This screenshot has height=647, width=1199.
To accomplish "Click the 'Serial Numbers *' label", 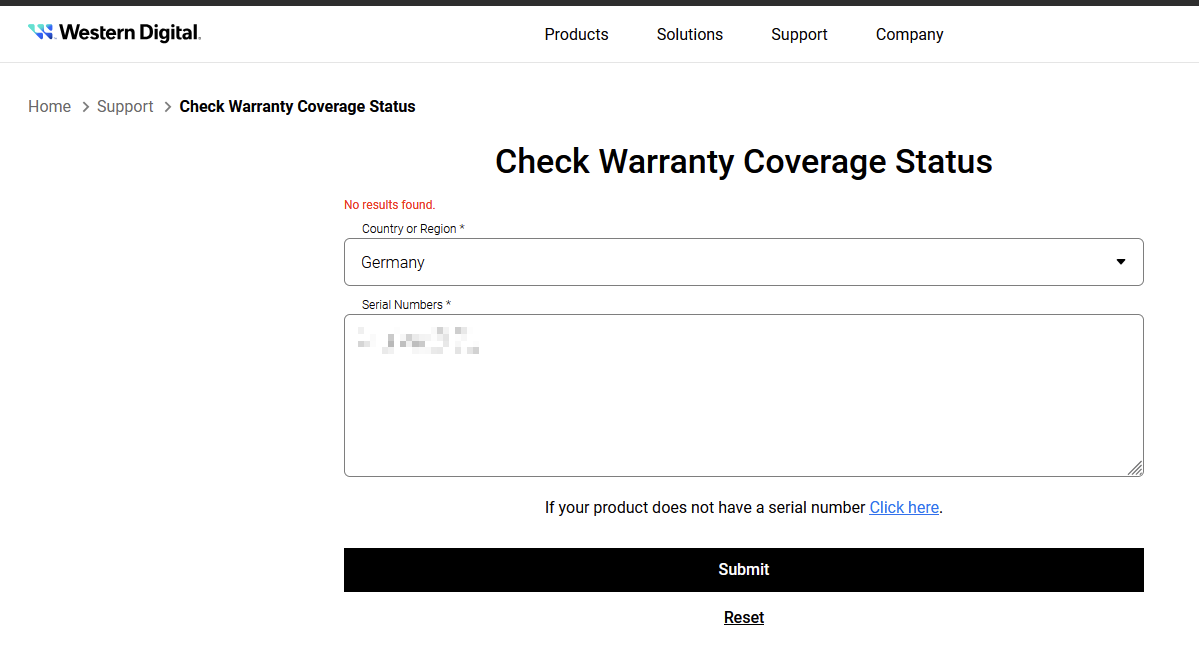I will coord(406,304).
